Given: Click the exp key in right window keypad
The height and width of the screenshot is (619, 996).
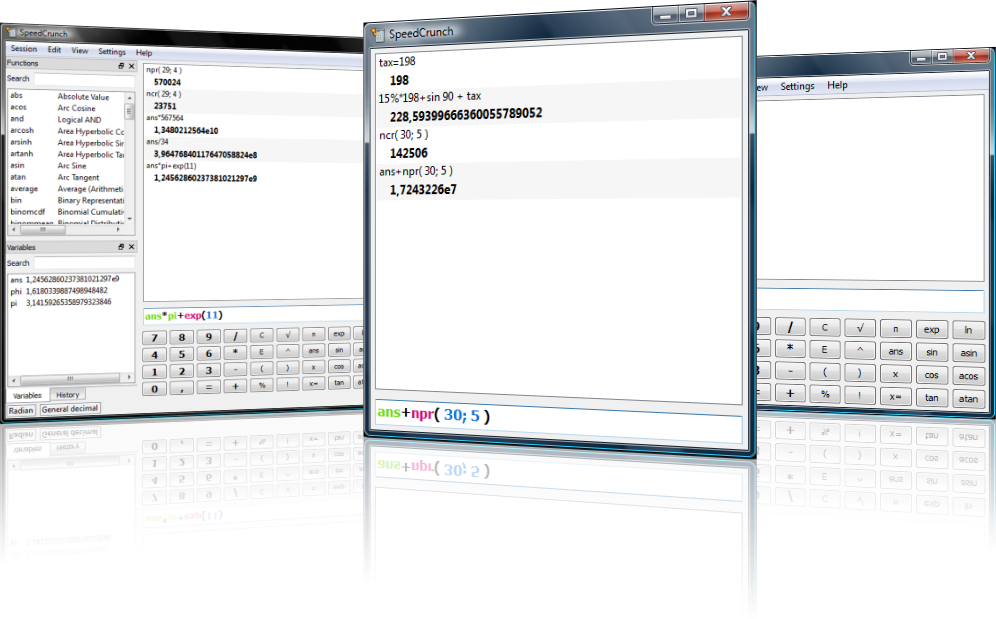Looking at the screenshot, I should tap(931, 329).
